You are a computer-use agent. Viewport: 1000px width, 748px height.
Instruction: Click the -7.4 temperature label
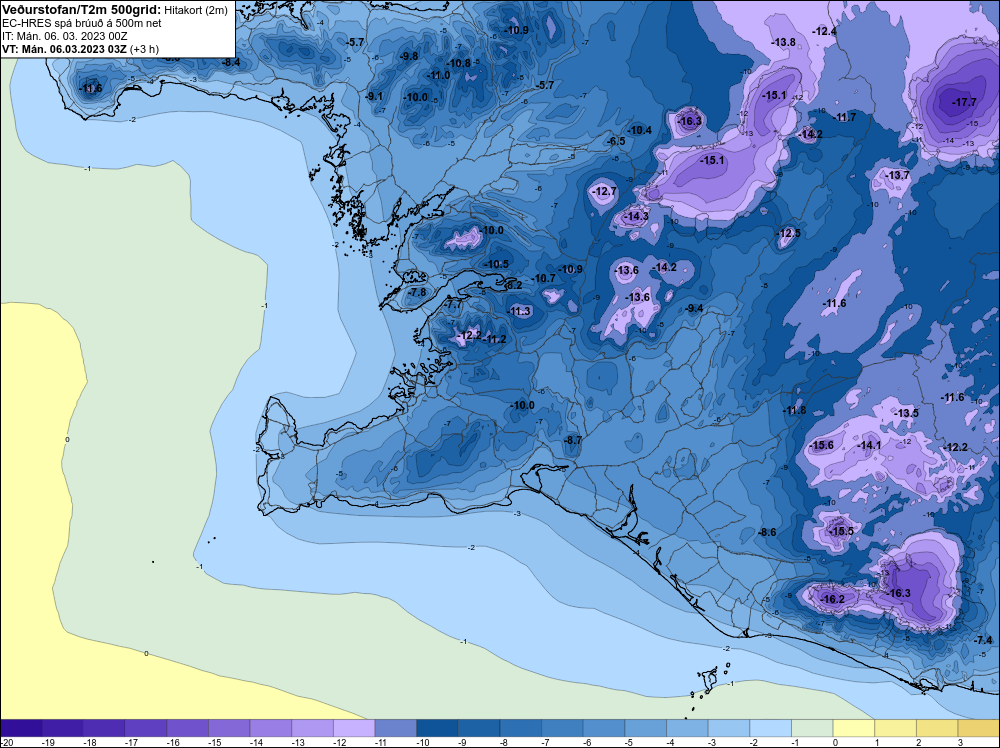click(983, 640)
